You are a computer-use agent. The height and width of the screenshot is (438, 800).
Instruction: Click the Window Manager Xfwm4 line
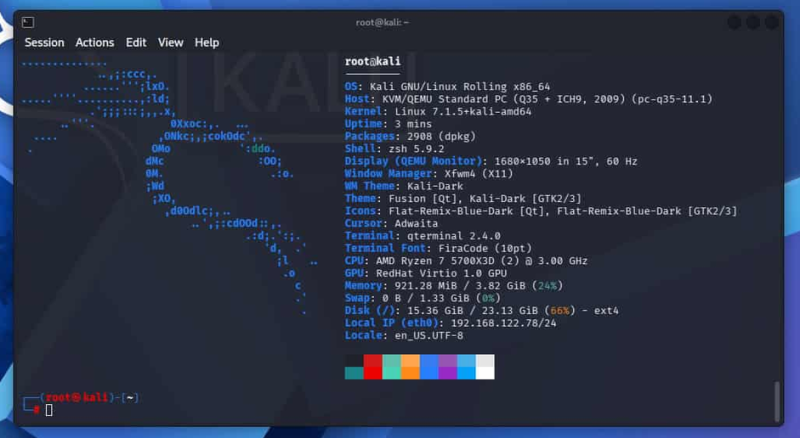point(429,174)
